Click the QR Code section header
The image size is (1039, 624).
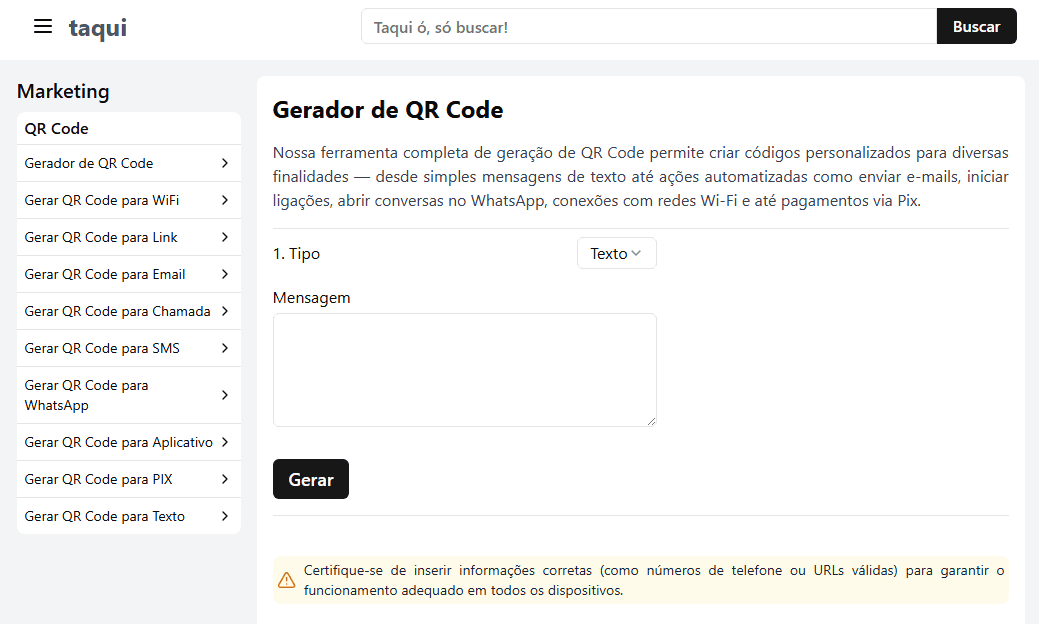[x=56, y=129]
